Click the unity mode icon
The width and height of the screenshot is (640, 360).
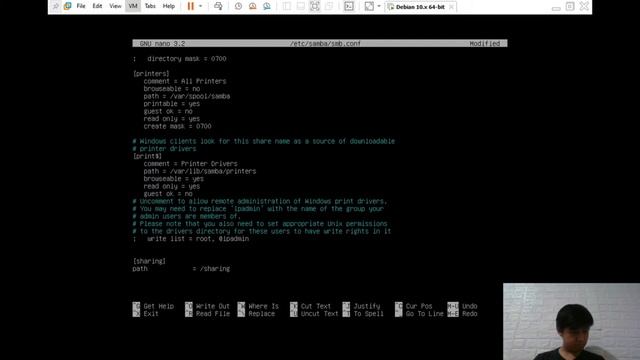(329, 6)
